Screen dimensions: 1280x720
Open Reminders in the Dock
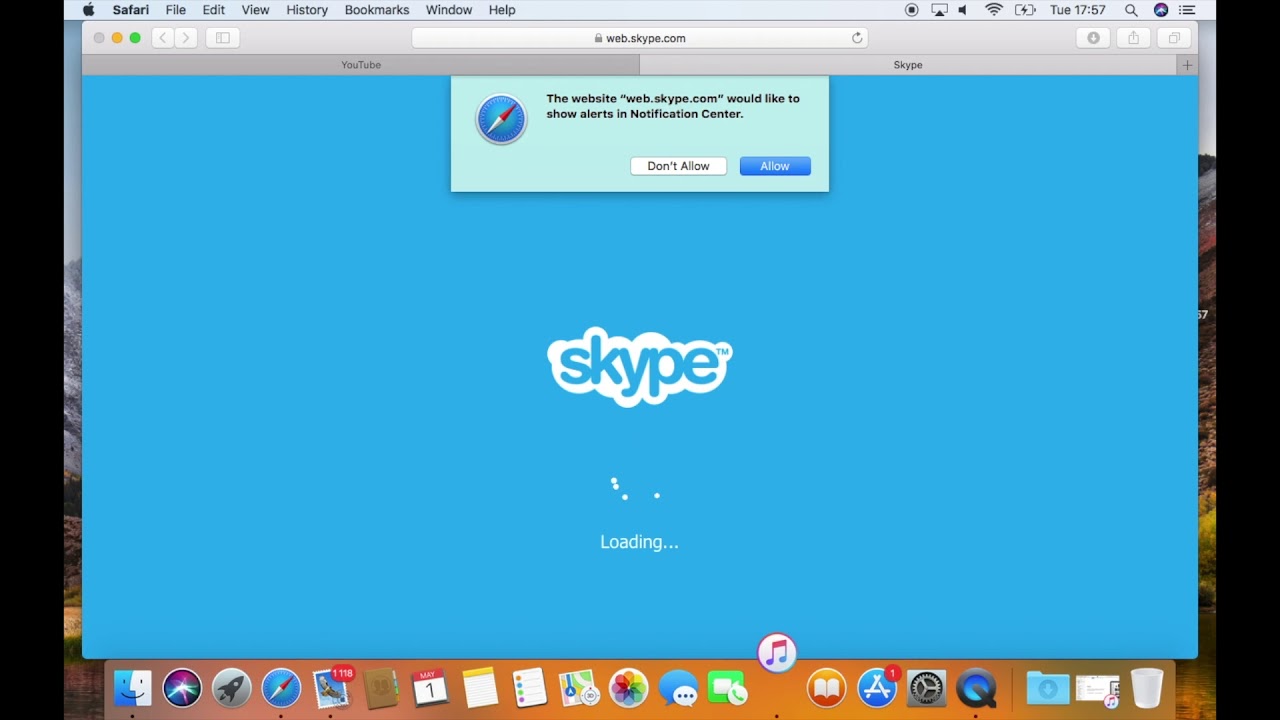click(x=529, y=689)
